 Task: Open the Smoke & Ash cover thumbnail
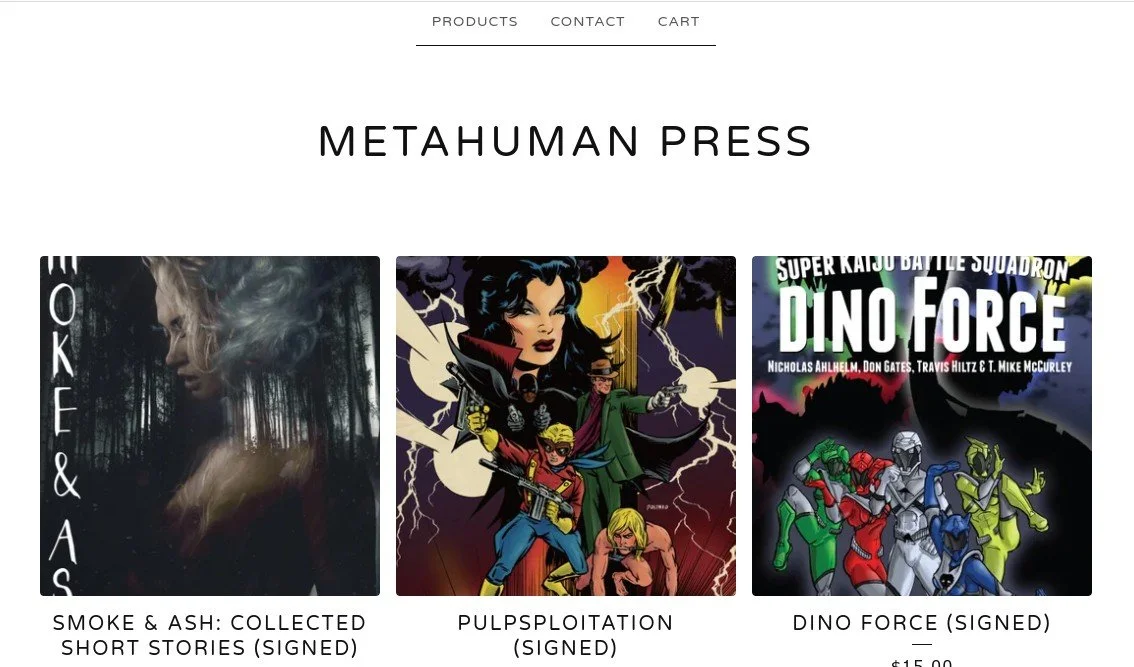(210, 426)
